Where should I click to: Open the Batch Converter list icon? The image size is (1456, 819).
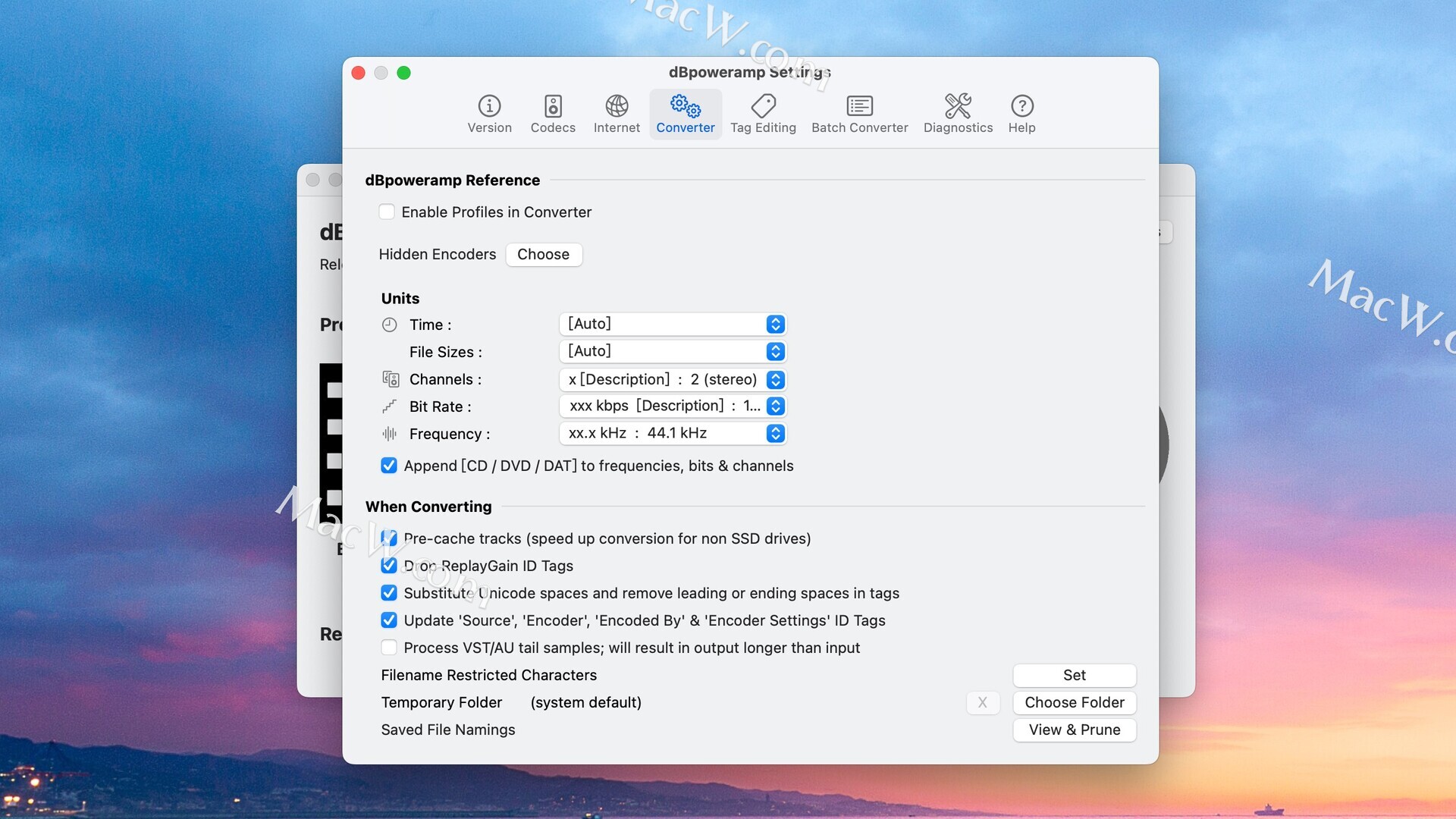pos(859,106)
